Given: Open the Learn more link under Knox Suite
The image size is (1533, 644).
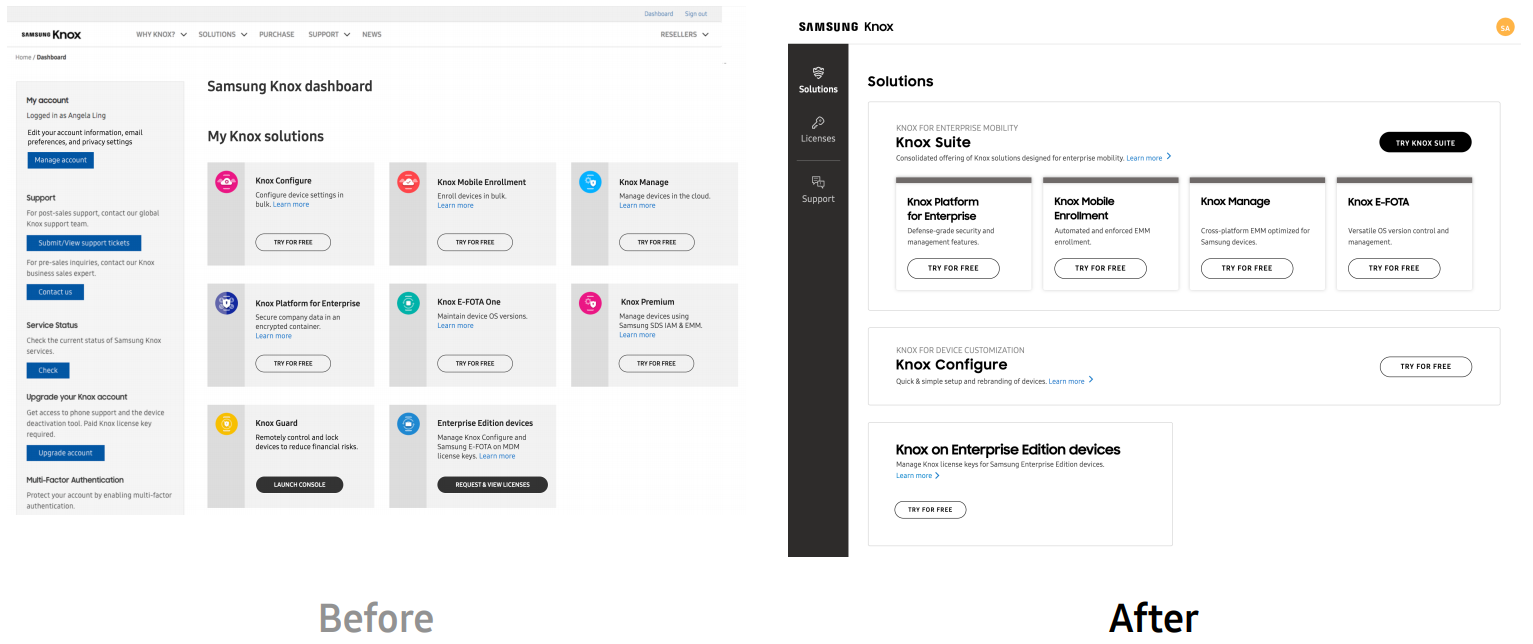Looking at the screenshot, I should [1145, 157].
